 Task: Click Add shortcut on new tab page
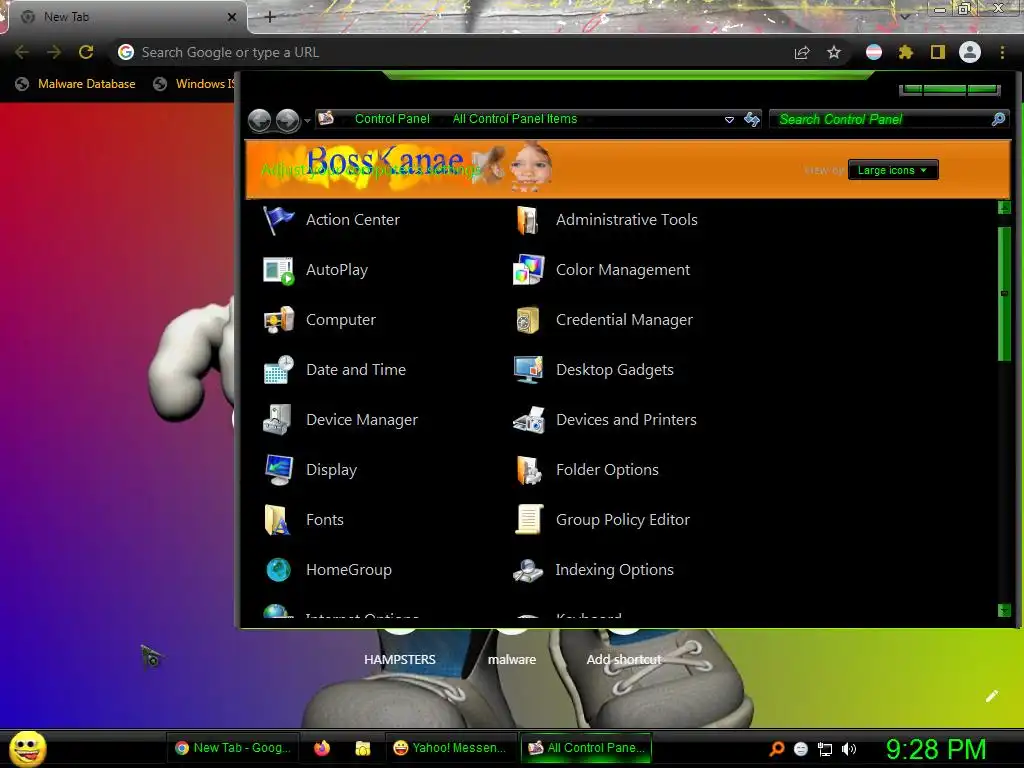pos(624,660)
